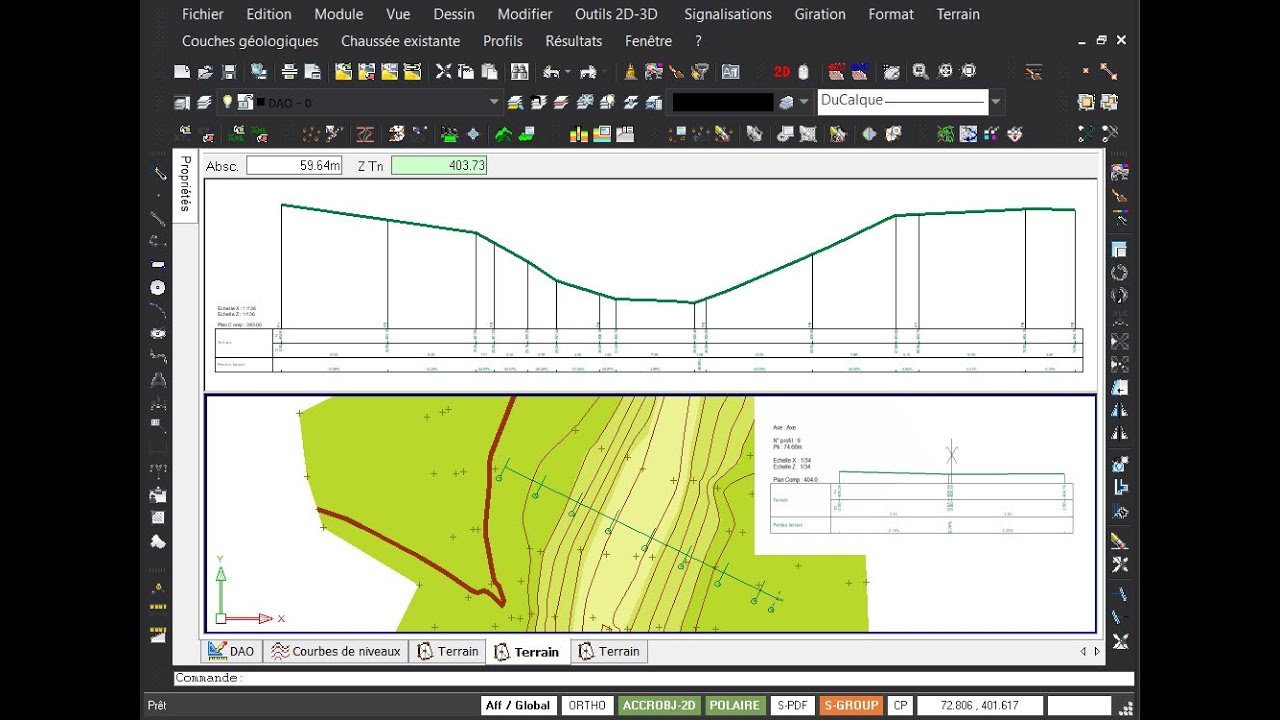Paste from clipboard with Paste icon
The width and height of the screenshot is (1280, 720).
pos(489,72)
